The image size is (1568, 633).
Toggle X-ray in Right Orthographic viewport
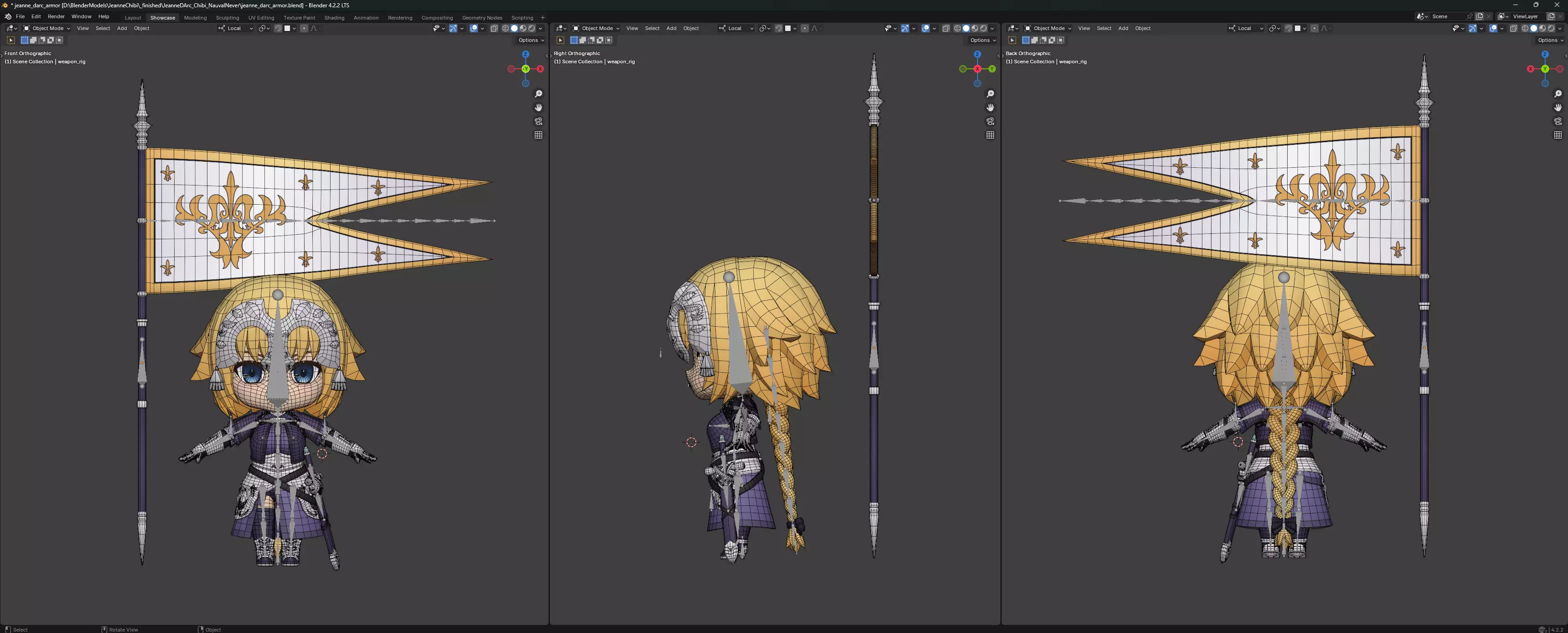click(946, 28)
